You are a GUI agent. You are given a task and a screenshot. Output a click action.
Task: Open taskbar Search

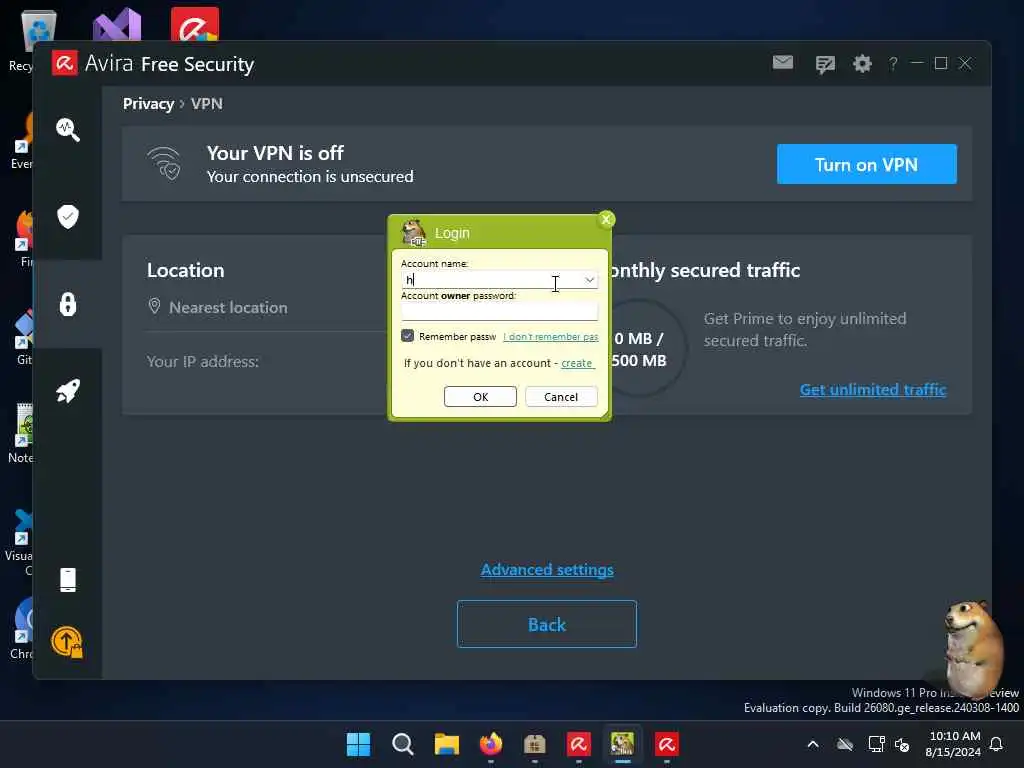point(402,744)
